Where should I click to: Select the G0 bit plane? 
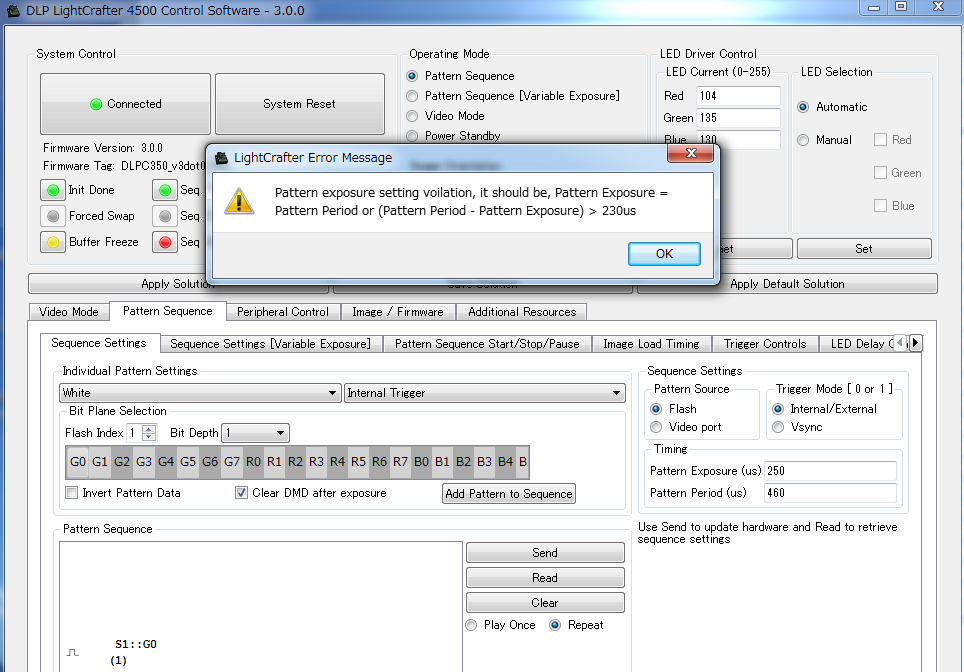pyautogui.click(x=77, y=462)
